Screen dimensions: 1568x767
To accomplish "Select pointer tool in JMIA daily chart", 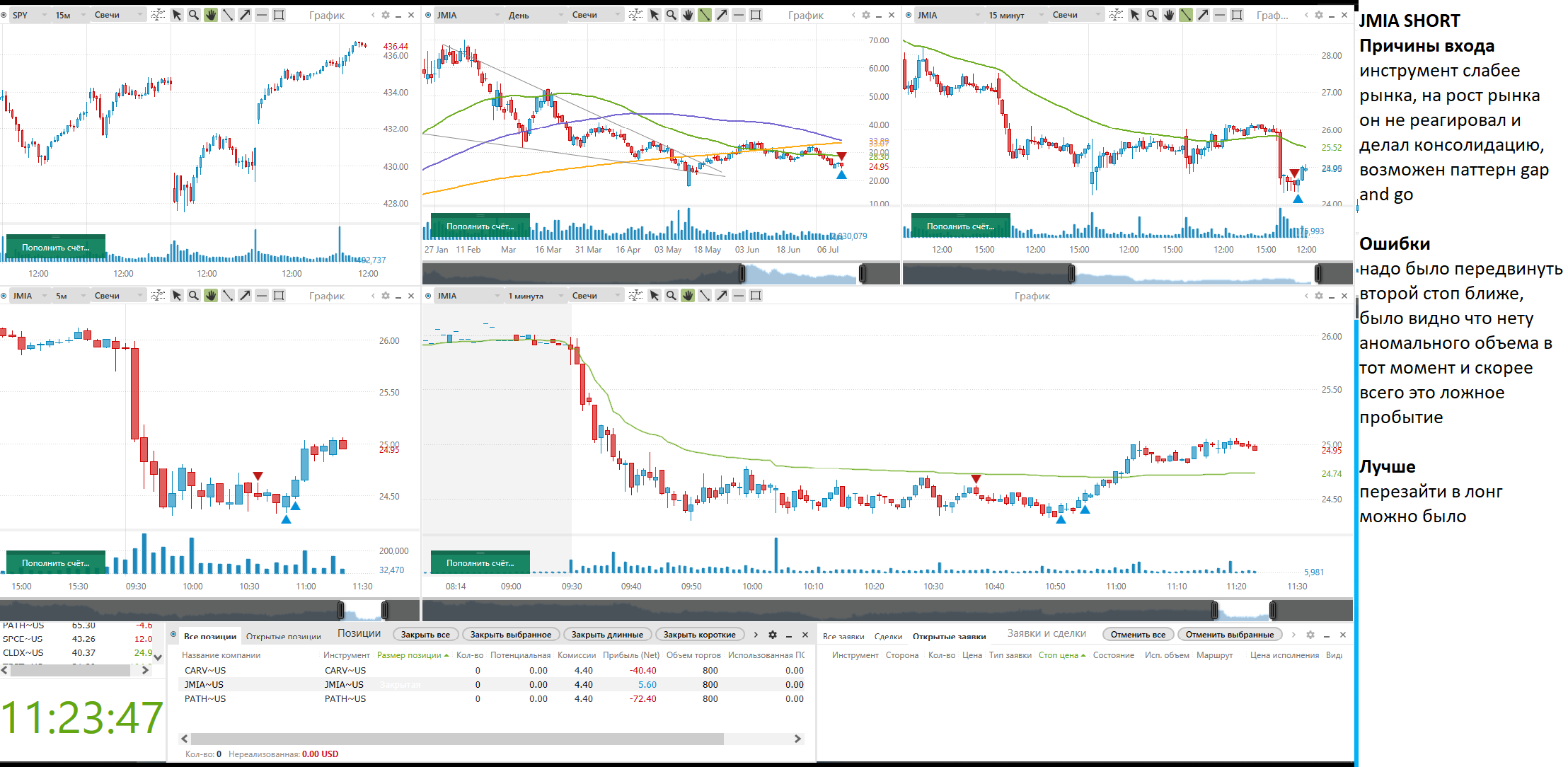I will (x=655, y=15).
